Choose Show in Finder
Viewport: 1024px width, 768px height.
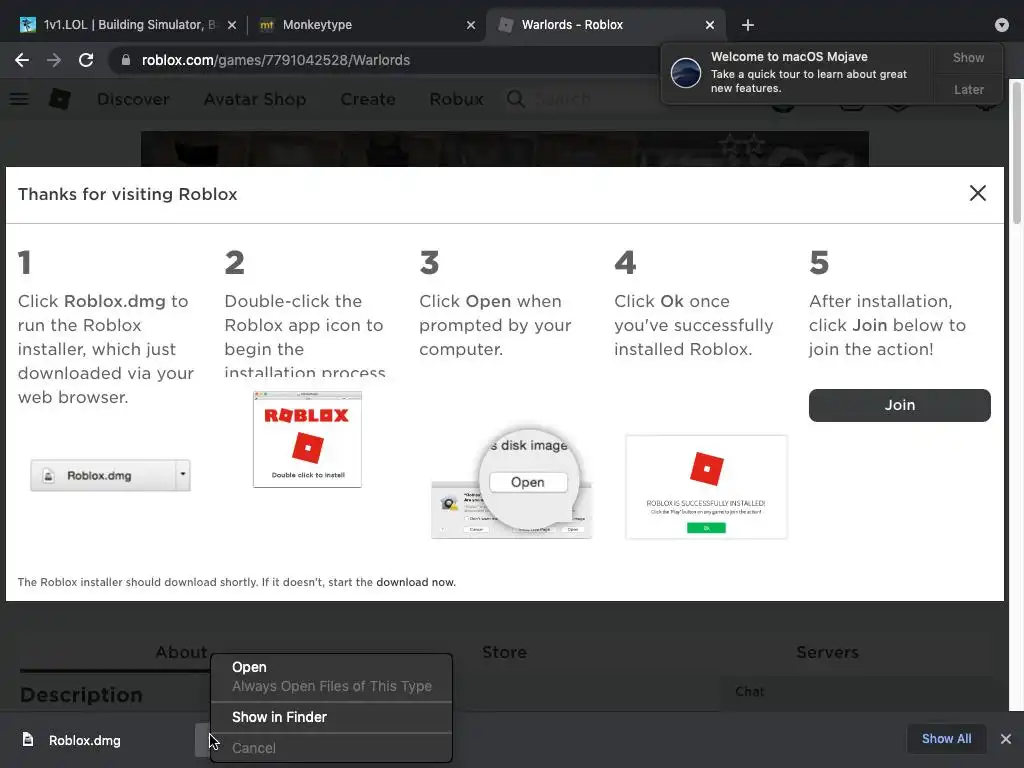click(x=332, y=717)
